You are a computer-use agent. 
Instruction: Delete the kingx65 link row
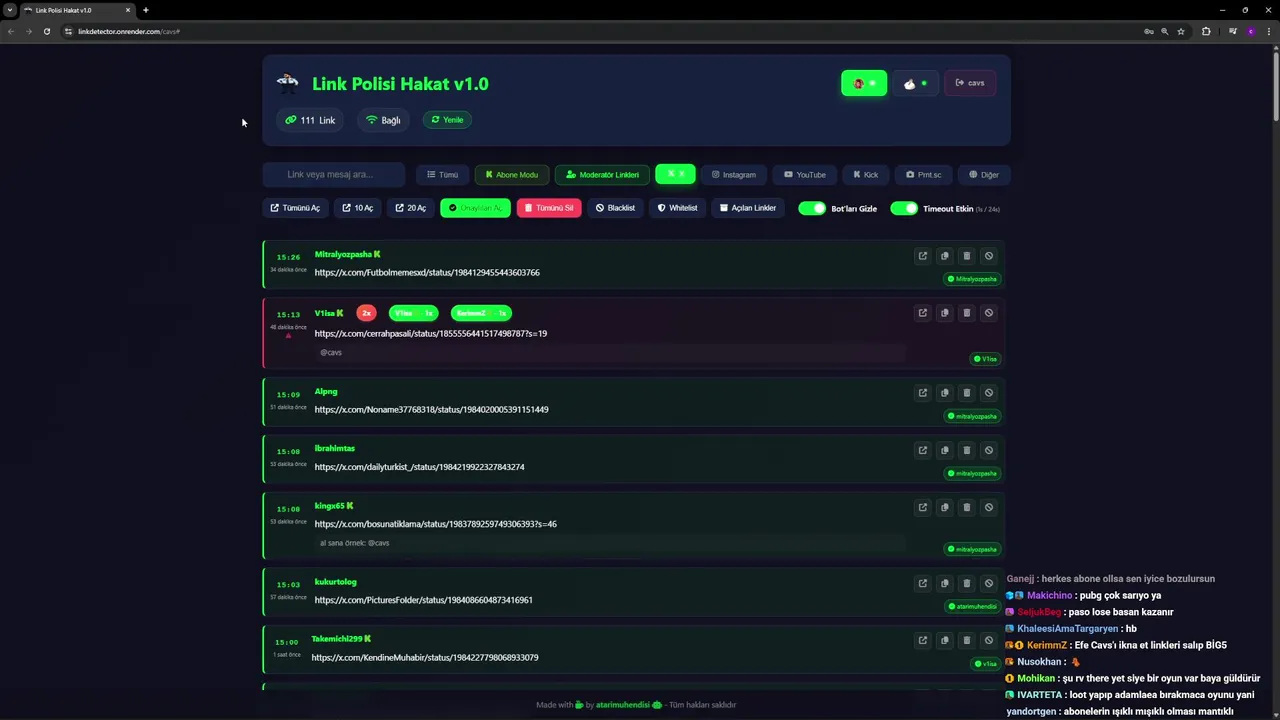(x=966, y=507)
